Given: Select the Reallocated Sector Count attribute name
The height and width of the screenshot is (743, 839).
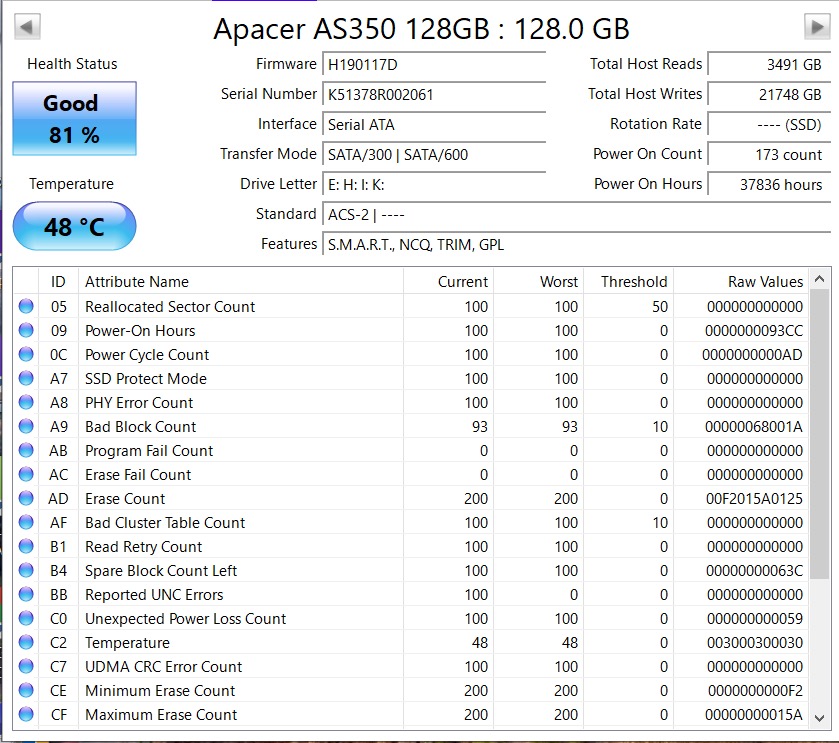Looking at the screenshot, I should [x=170, y=307].
